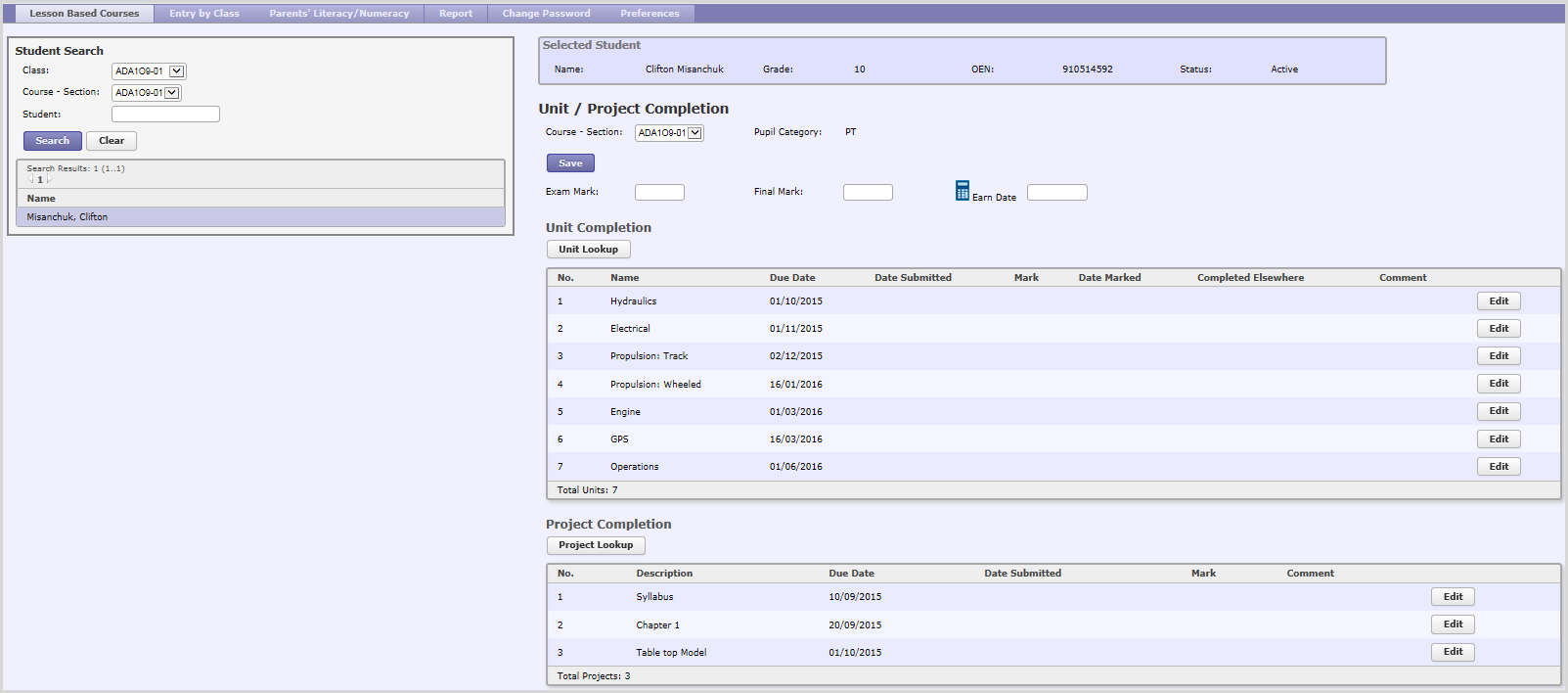
Task: Expand the Course - Section dropdown in Student Search
Action: [172, 93]
